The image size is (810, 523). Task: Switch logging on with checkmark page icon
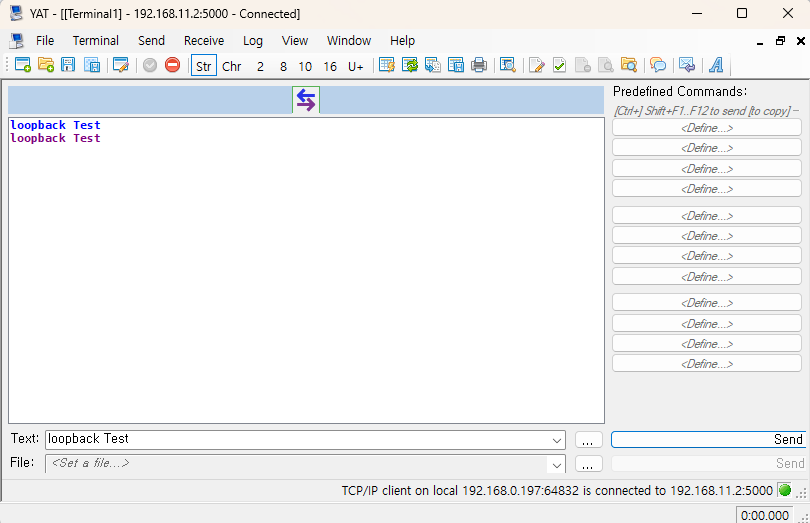coord(559,65)
